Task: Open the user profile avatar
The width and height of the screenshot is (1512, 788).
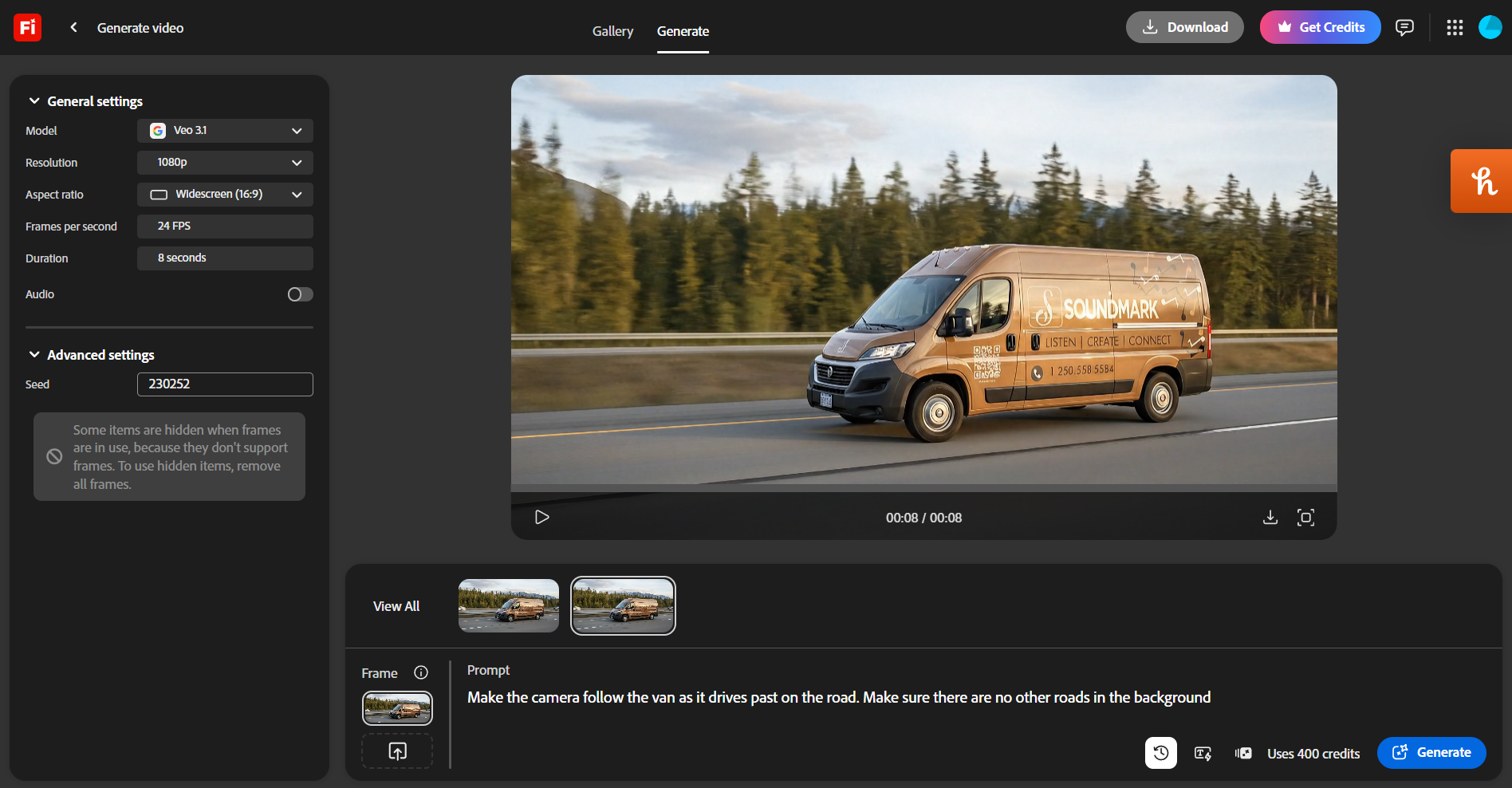Action: pos(1490,27)
